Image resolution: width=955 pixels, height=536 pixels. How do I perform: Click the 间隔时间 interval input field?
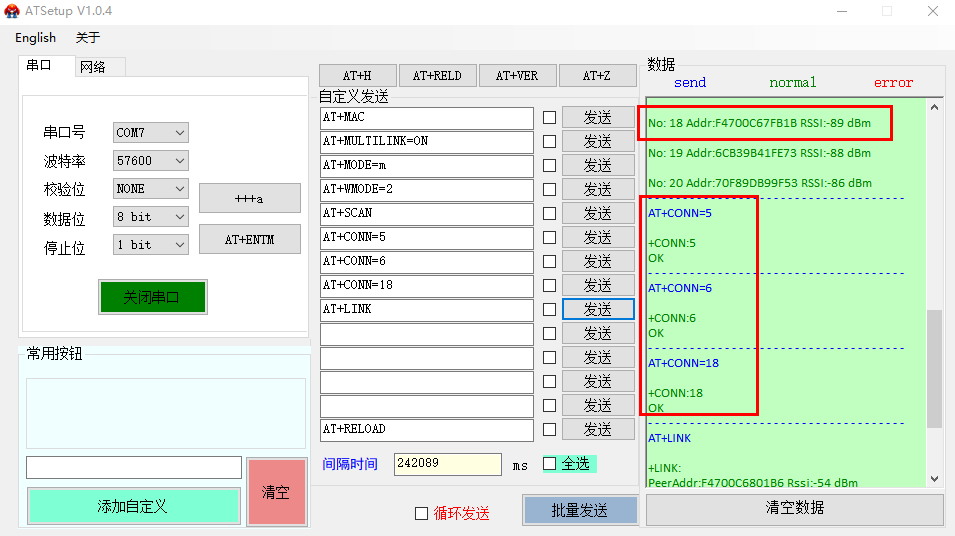click(447, 464)
